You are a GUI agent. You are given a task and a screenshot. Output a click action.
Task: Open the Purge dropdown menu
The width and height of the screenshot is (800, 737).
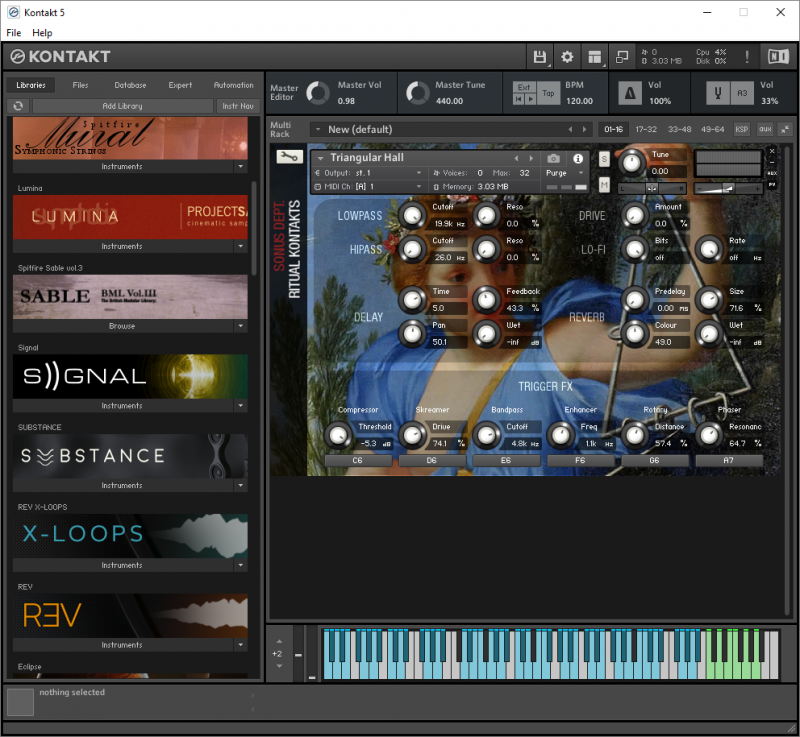(x=565, y=173)
